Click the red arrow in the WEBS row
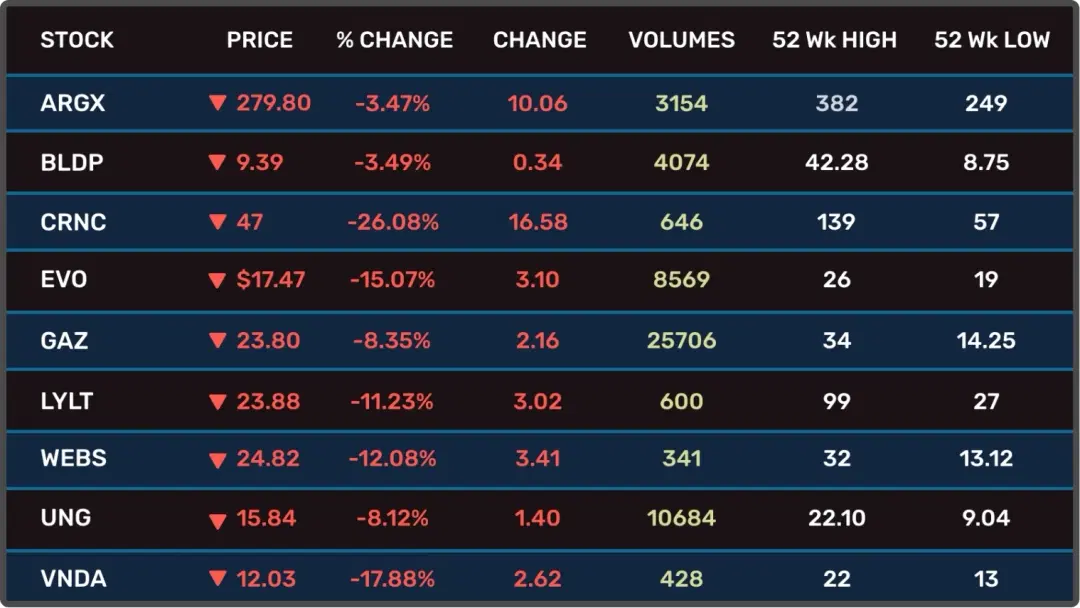 217,460
